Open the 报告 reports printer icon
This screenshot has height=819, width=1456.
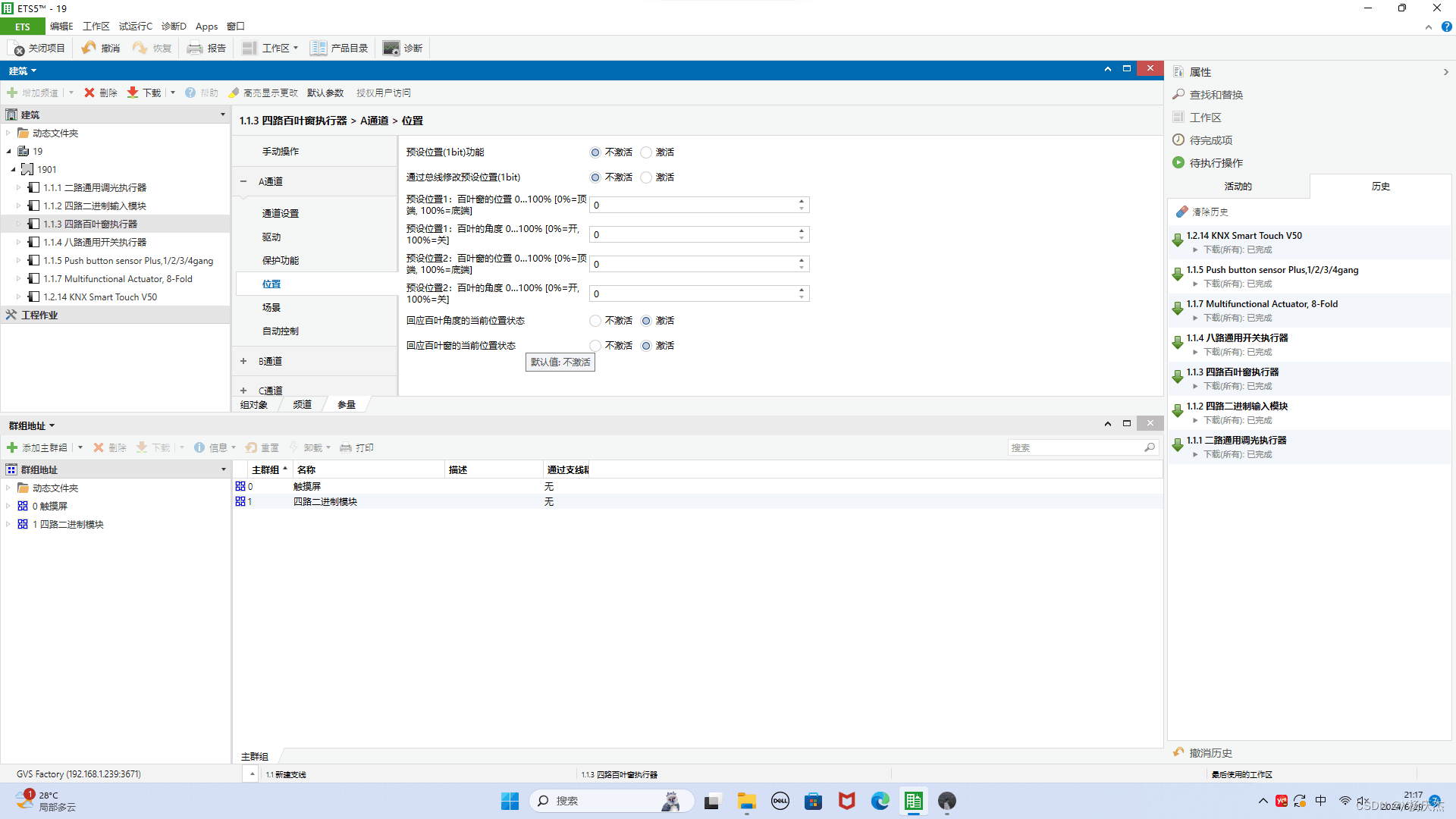(x=195, y=48)
